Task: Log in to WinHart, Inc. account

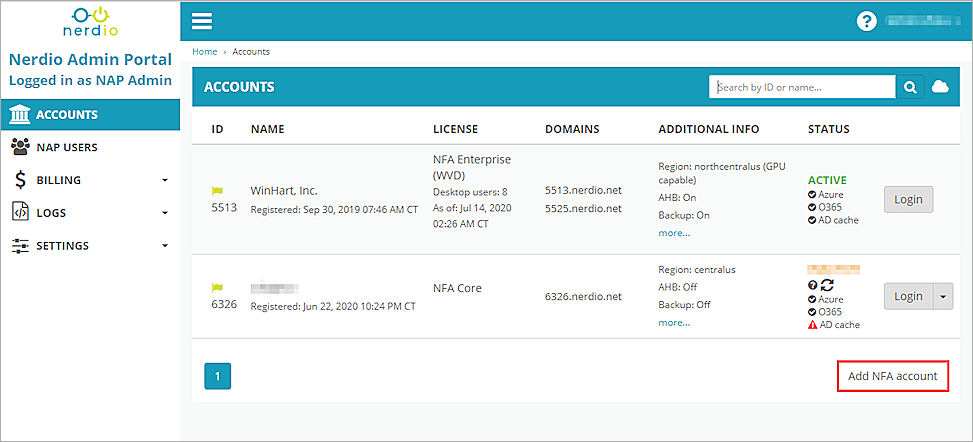Action: [x=908, y=199]
